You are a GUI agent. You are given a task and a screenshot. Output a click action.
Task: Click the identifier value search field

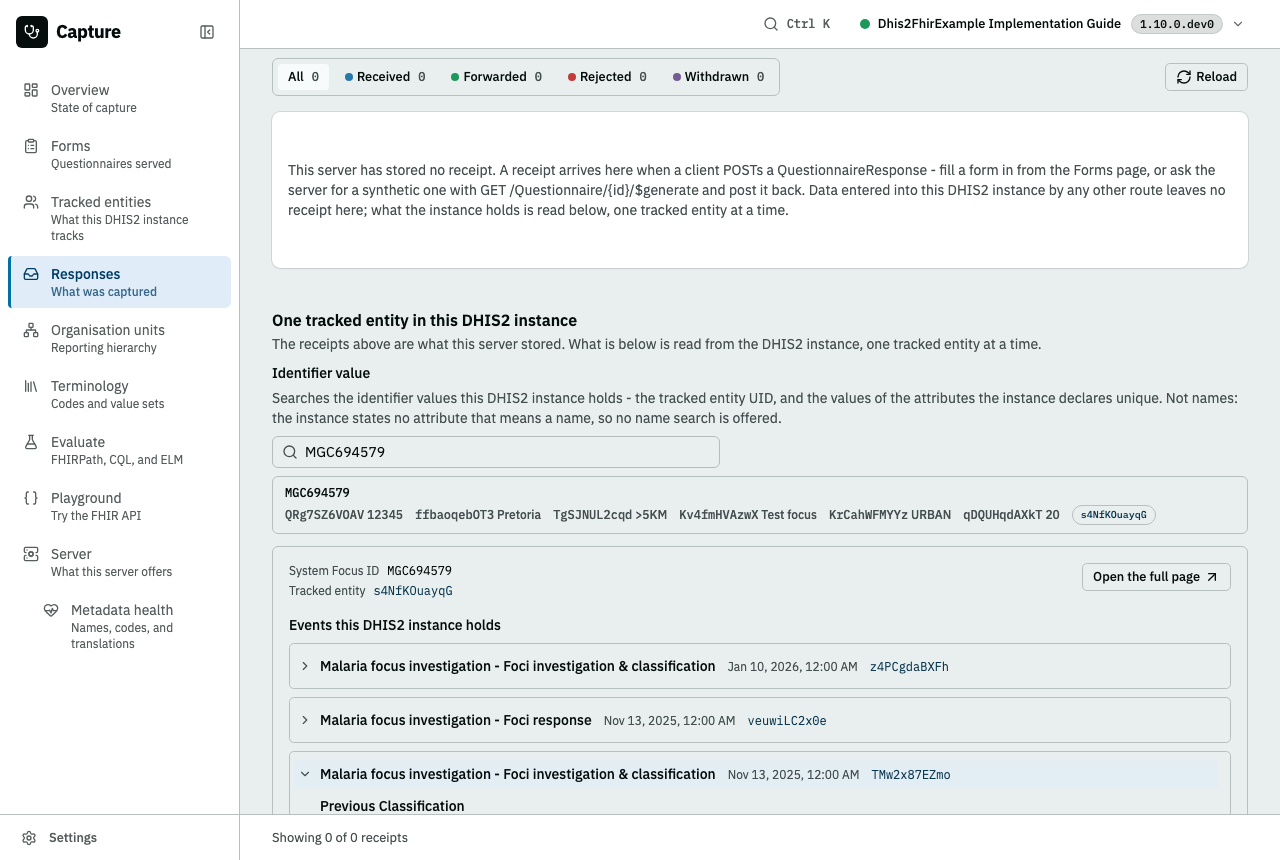click(496, 452)
